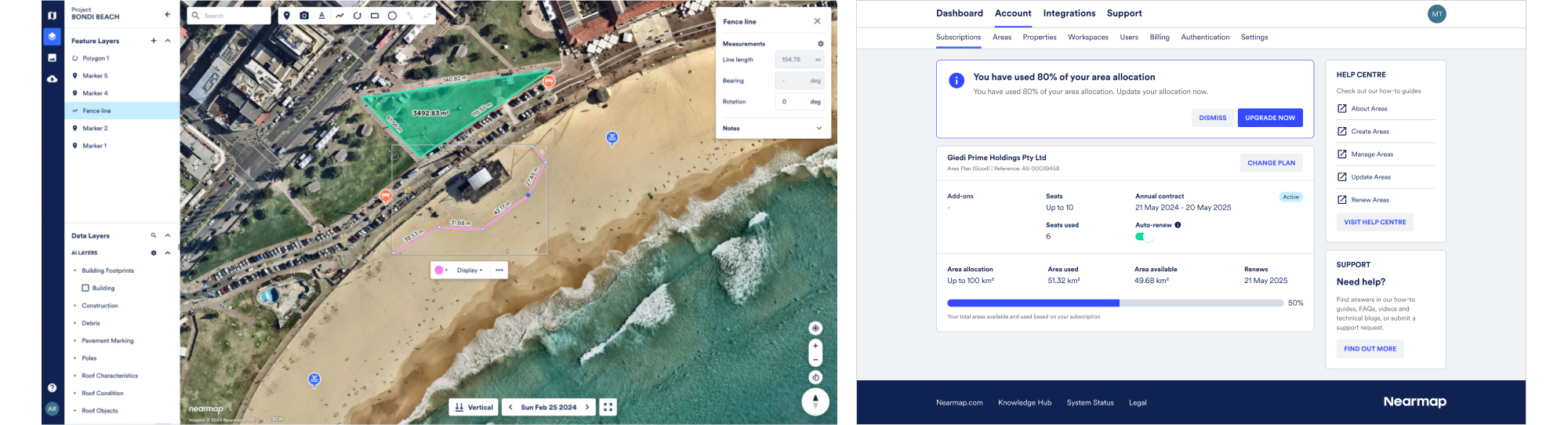The height and width of the screenshot is (425, 1568).
Task: Choose the circle drawing tool
Action: [392, 16]
